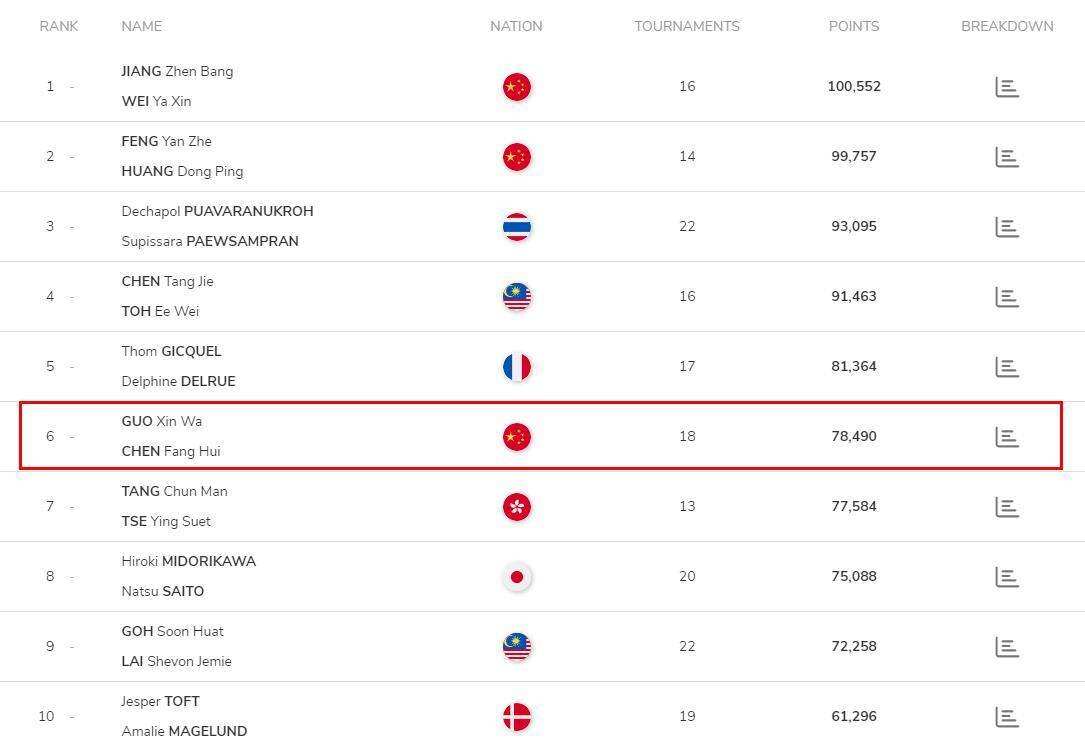This screenshot has width=1085, height=743.
Task: Click the Thailand flag icon
Action: (516, 227)
